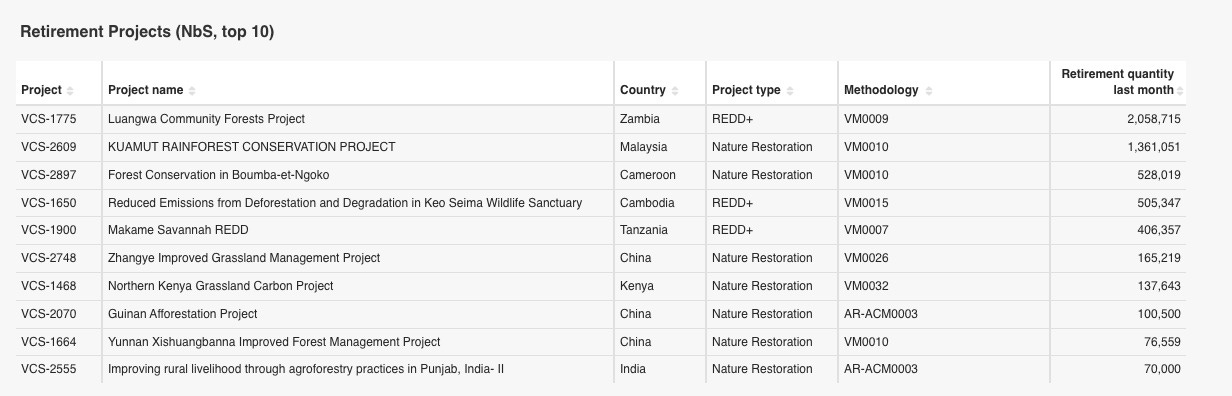Select project ID VCS-2070
This screenshot has height=396, width=1232.
(48, 314)
